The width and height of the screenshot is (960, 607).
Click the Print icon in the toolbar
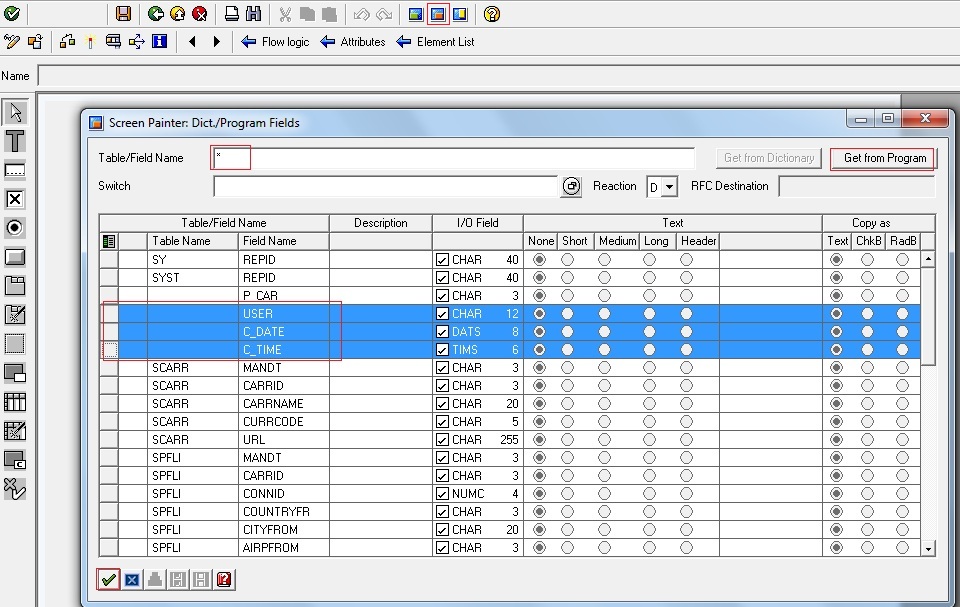click(230, 14)
